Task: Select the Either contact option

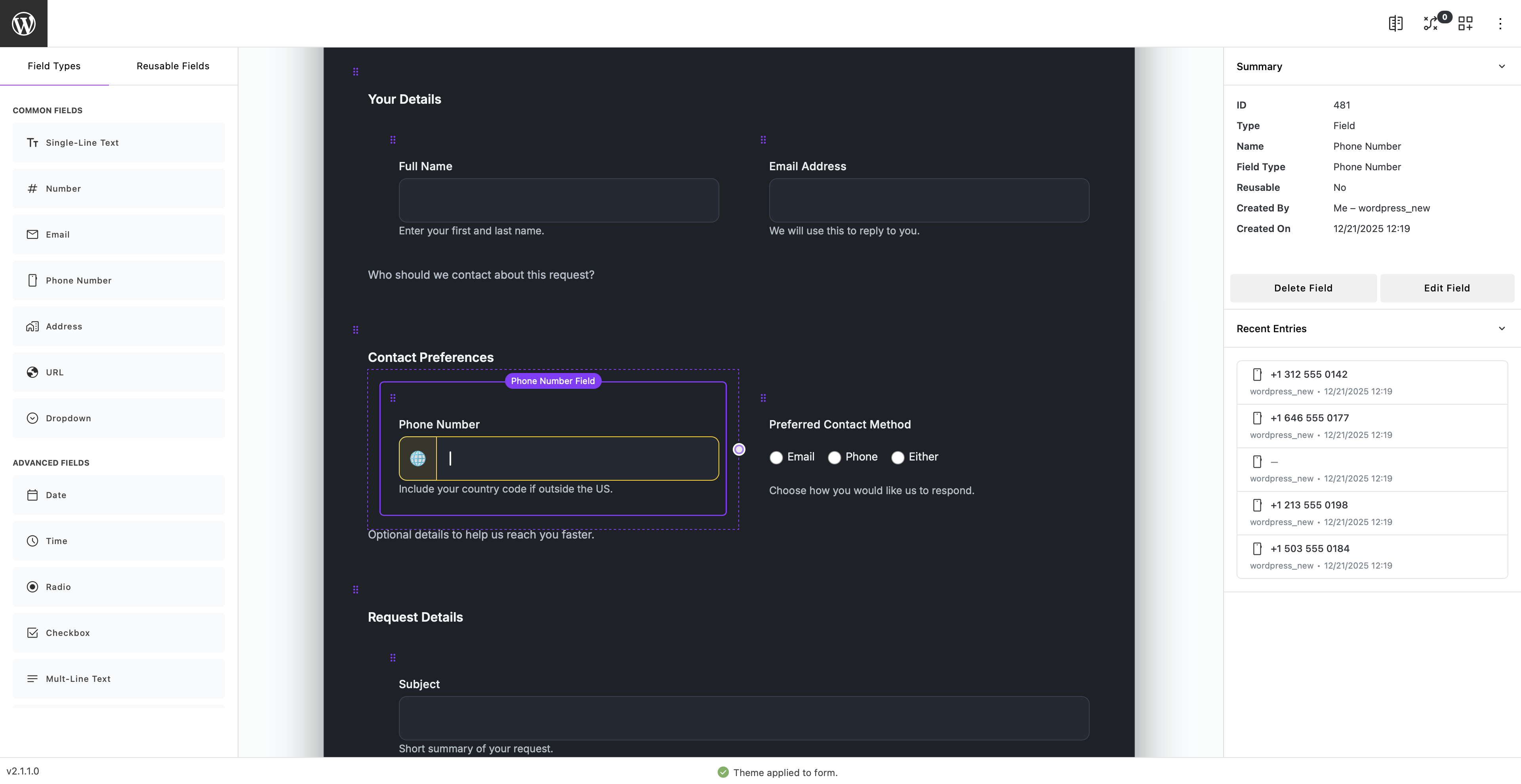Action: click(898, 457)
